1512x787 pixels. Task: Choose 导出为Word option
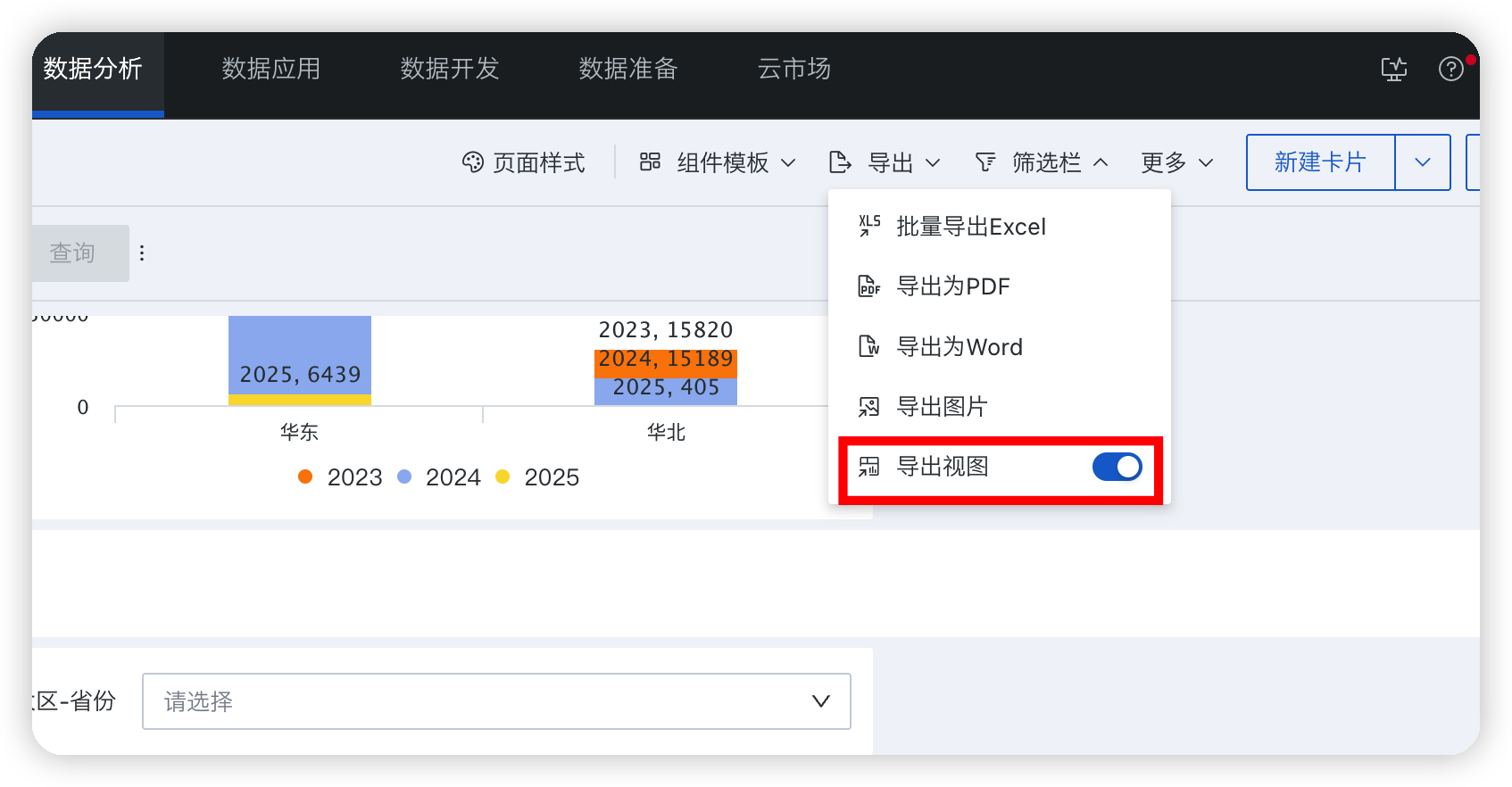(1000, 347)
